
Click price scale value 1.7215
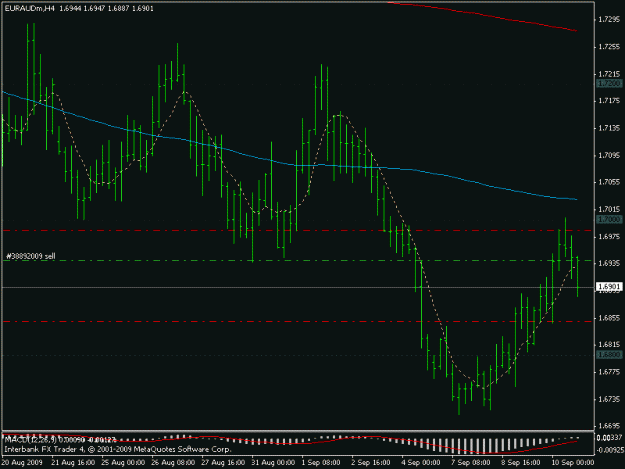[609, 74]
